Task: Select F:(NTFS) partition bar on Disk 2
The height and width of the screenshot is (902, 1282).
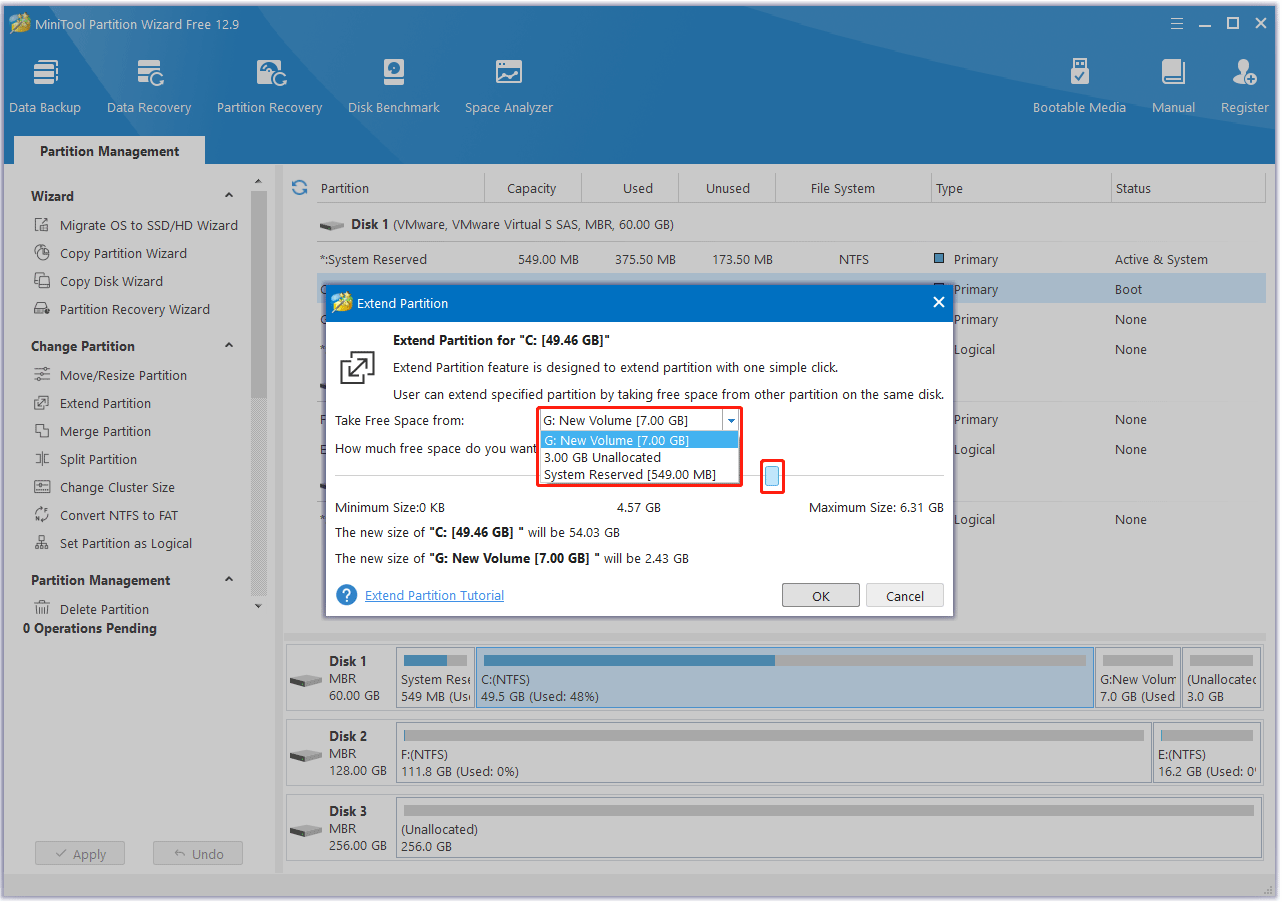Action: [x=774, y=753]
